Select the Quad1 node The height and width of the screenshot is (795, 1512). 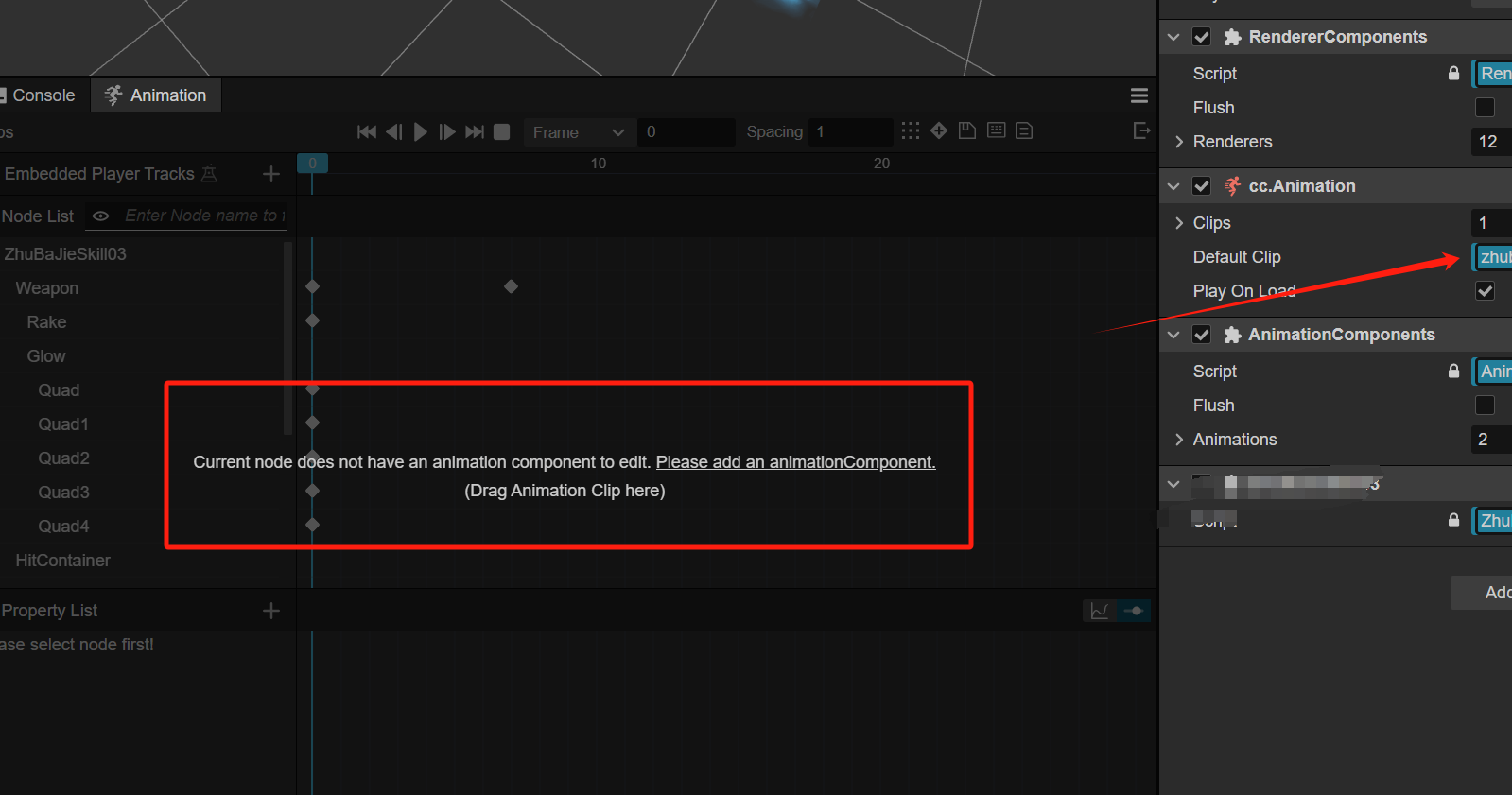63,424
